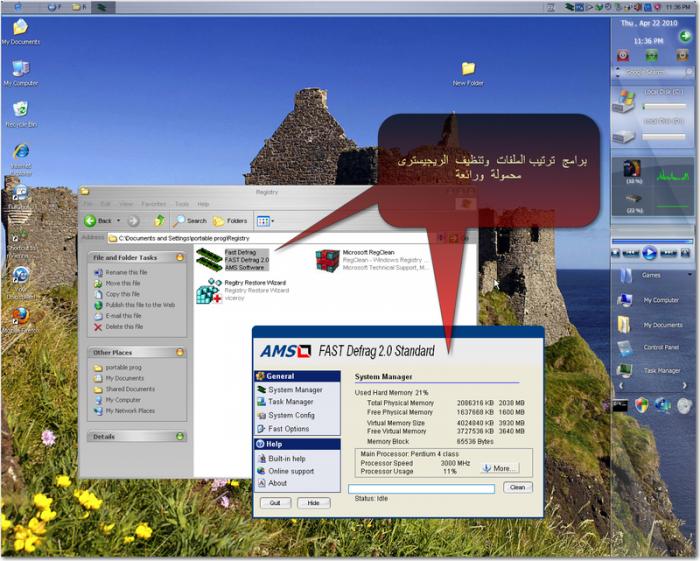Open the Tools menu in Explorer
The width and height of the screenshot is (700, 561).
(181, 204)
